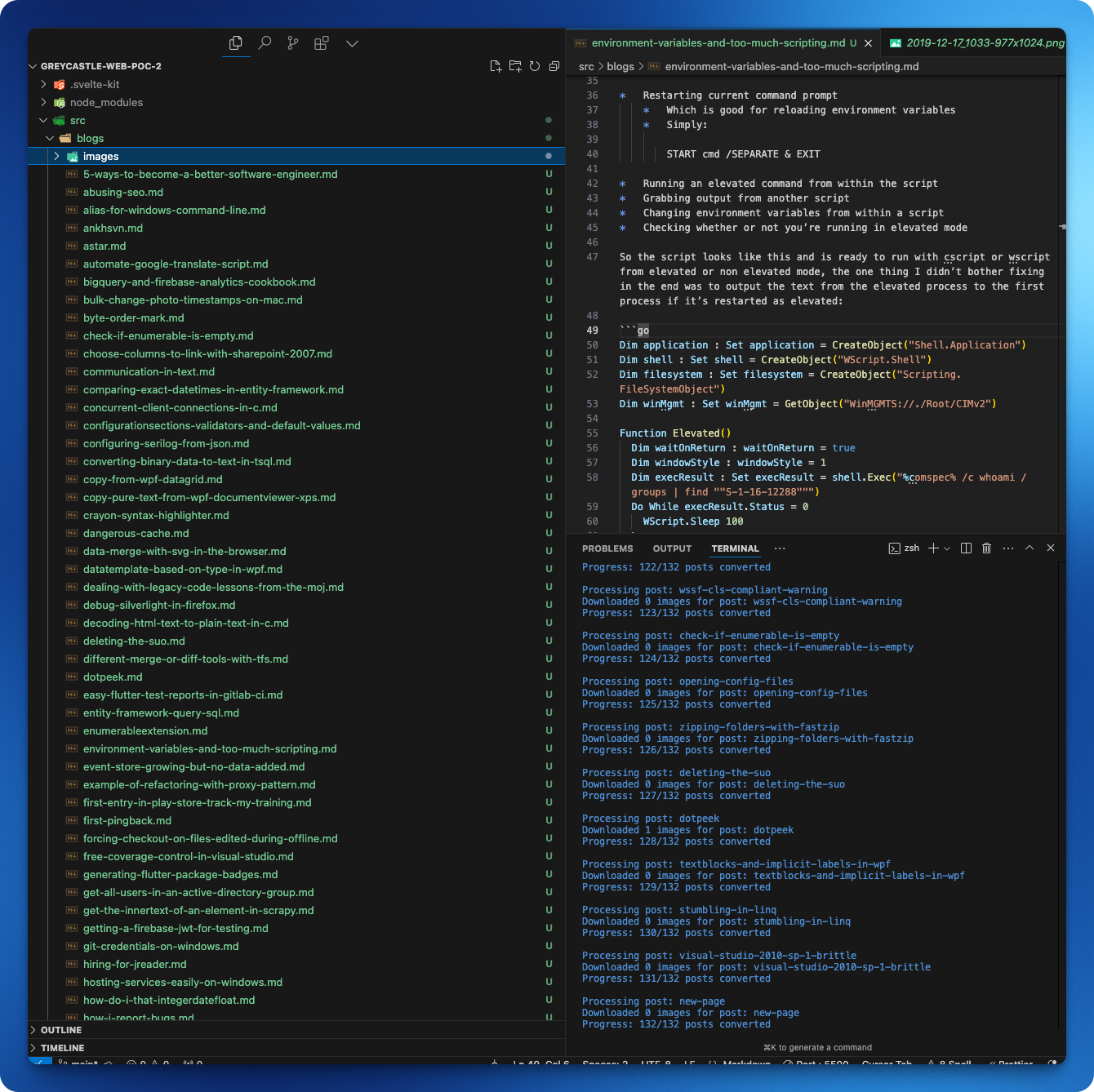
Task: Open the Extensions view icon
Action: coord(322,43)
